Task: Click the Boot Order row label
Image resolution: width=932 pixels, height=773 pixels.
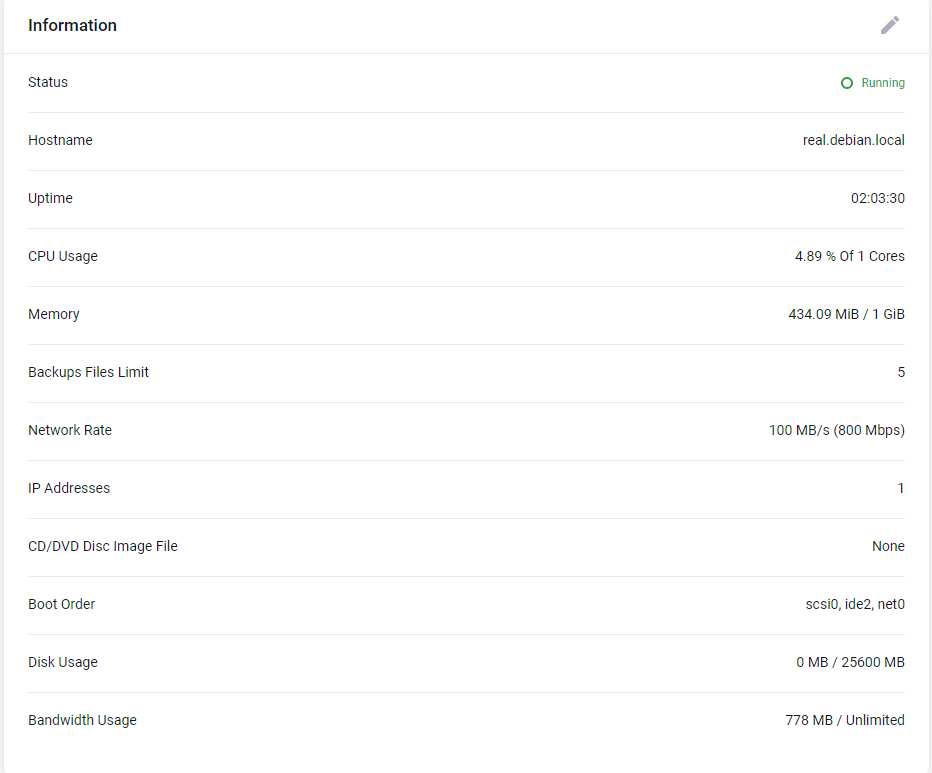Action: 62,604
